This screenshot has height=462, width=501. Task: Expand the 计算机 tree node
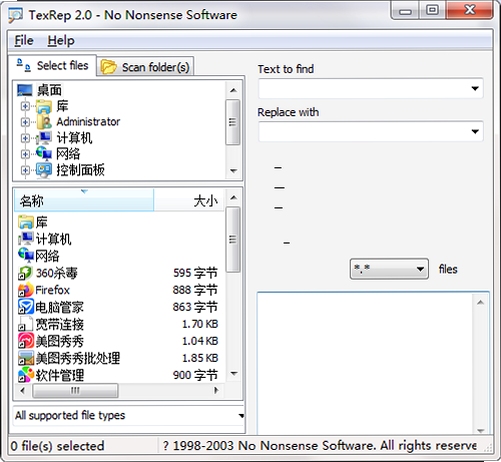[25, 138]
